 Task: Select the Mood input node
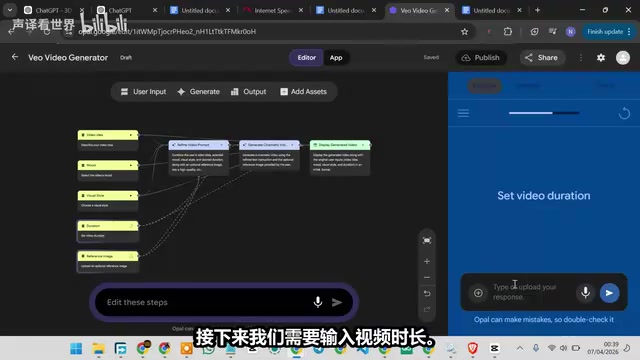pos(108,170)
